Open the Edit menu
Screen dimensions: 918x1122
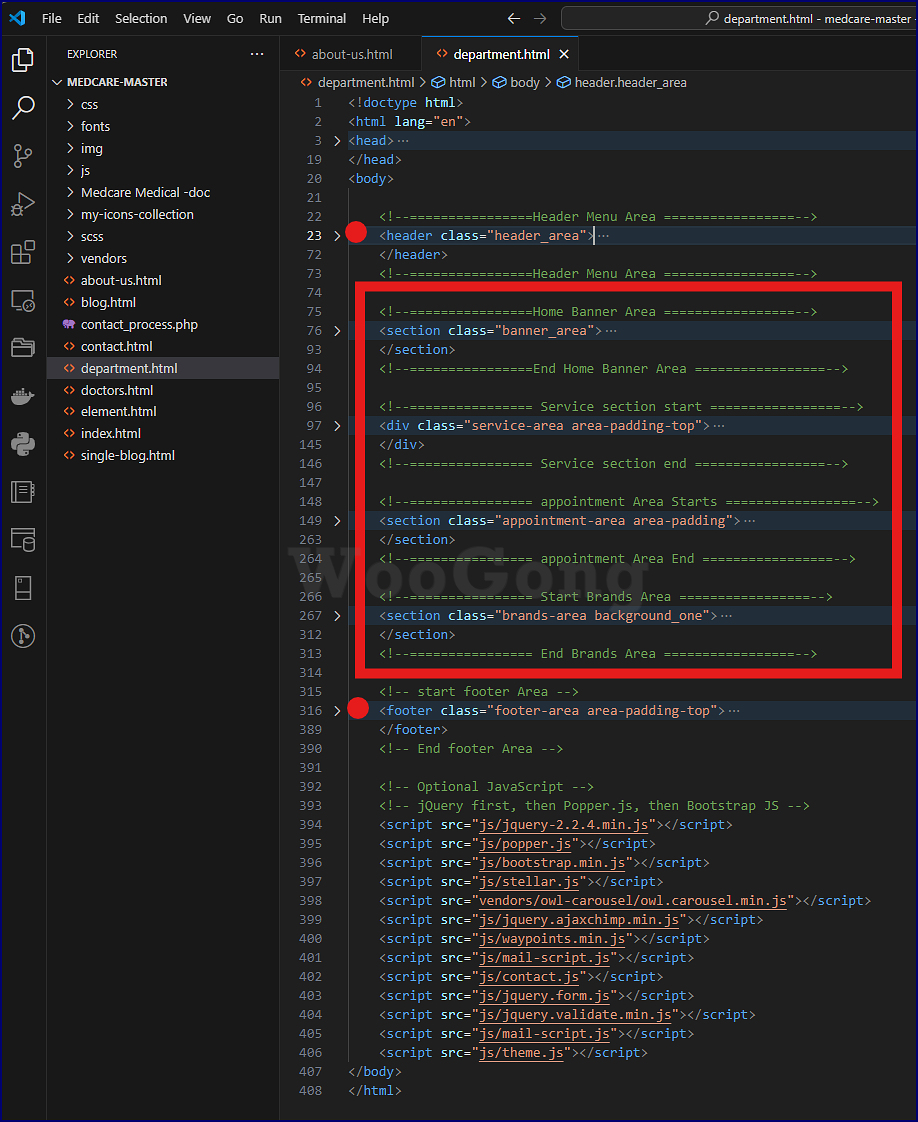point(88,19)
